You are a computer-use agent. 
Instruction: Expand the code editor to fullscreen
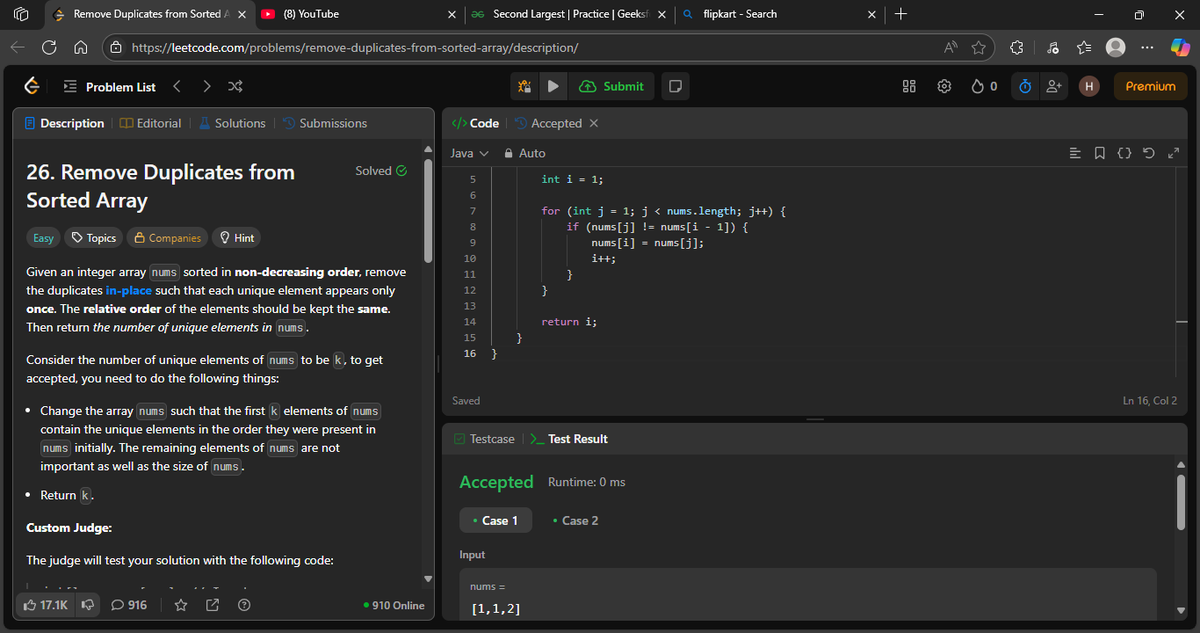click(1175, 153)
